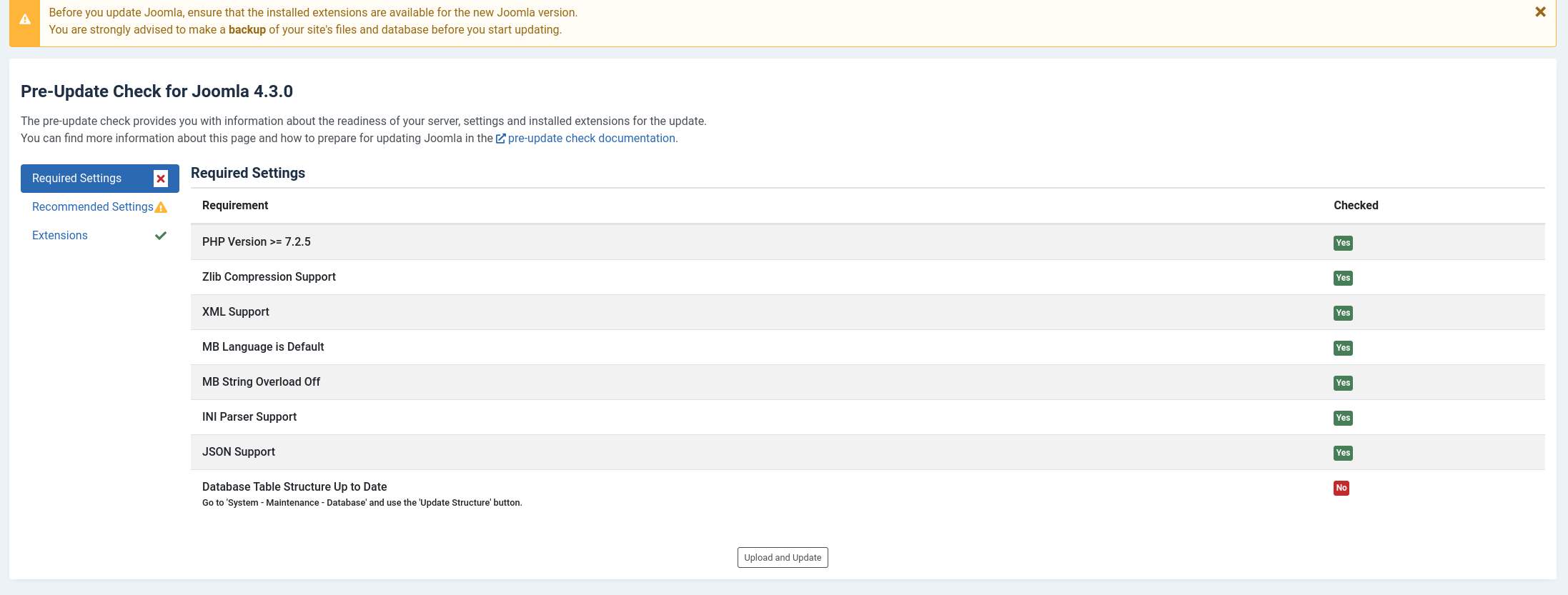Screen dimensions: 1568x595
Task: Click the warning triangle icon in alert
Action: 25,20
